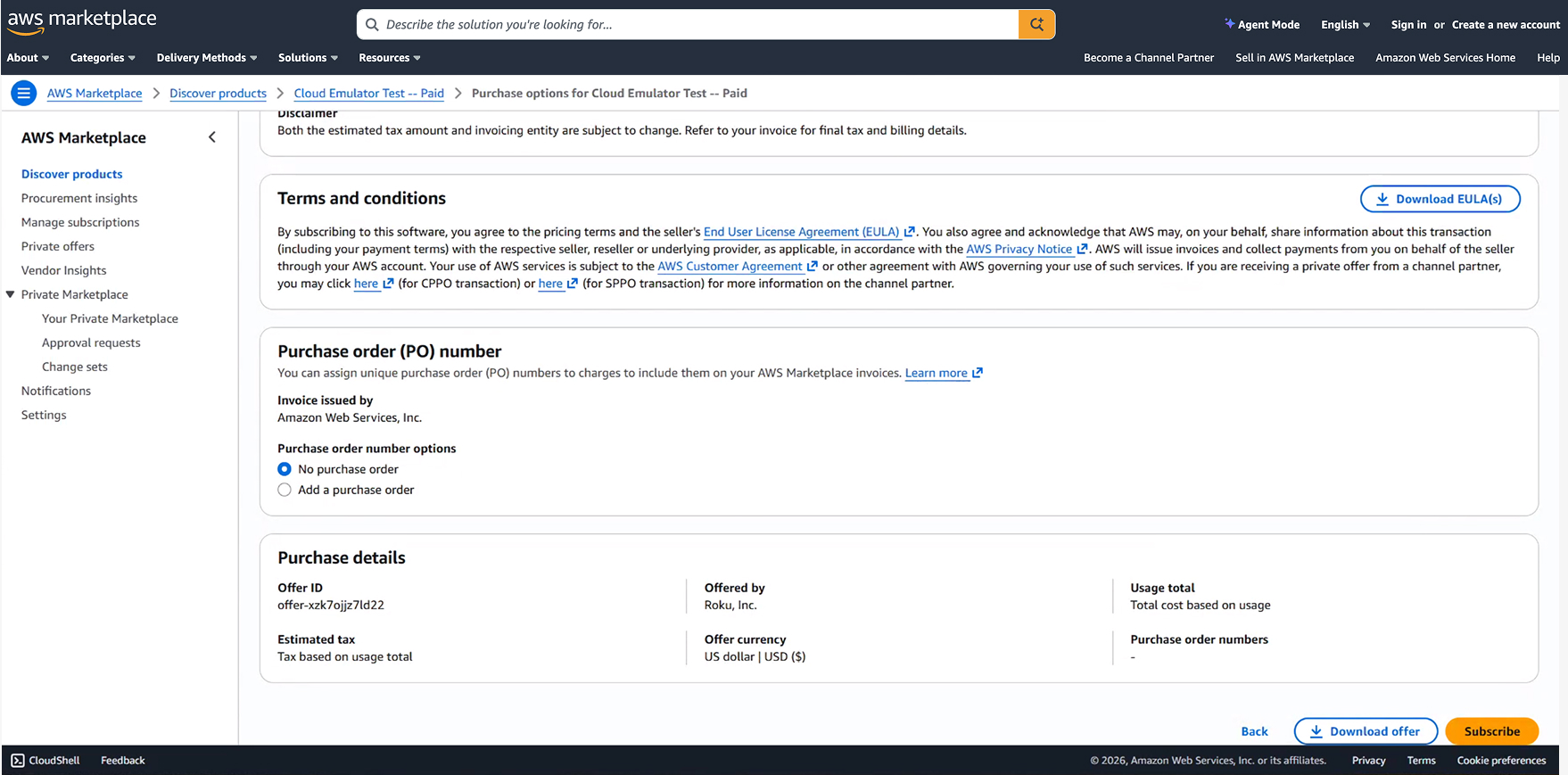
Task: Open Discover products in sidebar
Action: 72,174
